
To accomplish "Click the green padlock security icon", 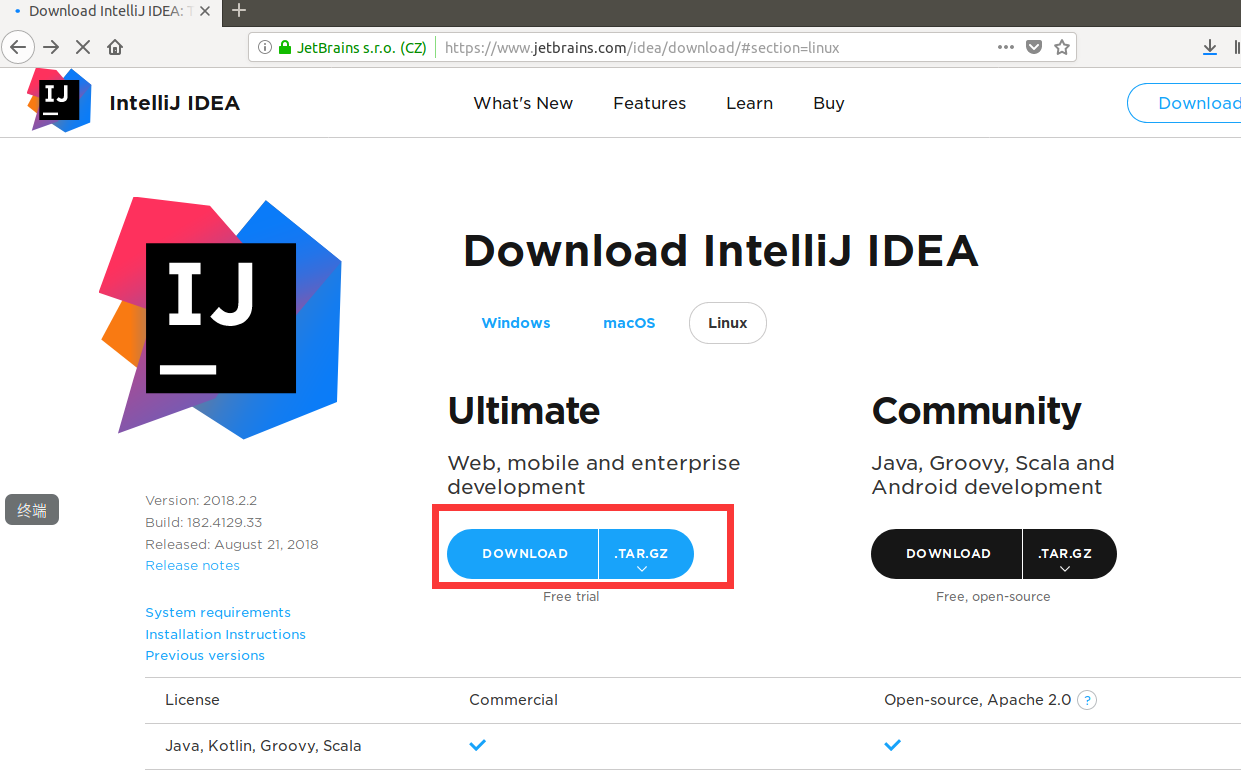I will [285, 47].
